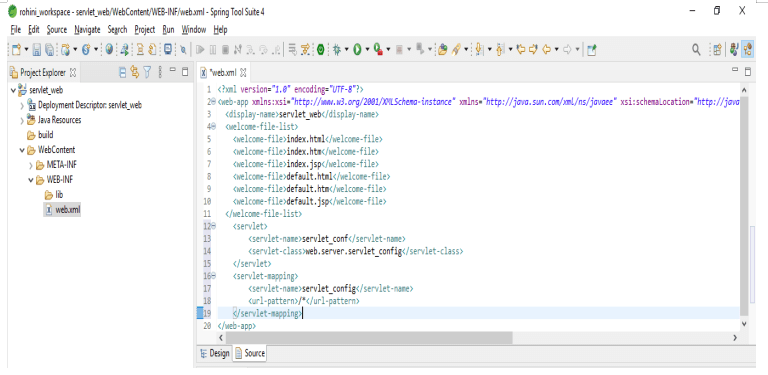
Task: Expand the META-INF folder
Action: coord(30,165)
